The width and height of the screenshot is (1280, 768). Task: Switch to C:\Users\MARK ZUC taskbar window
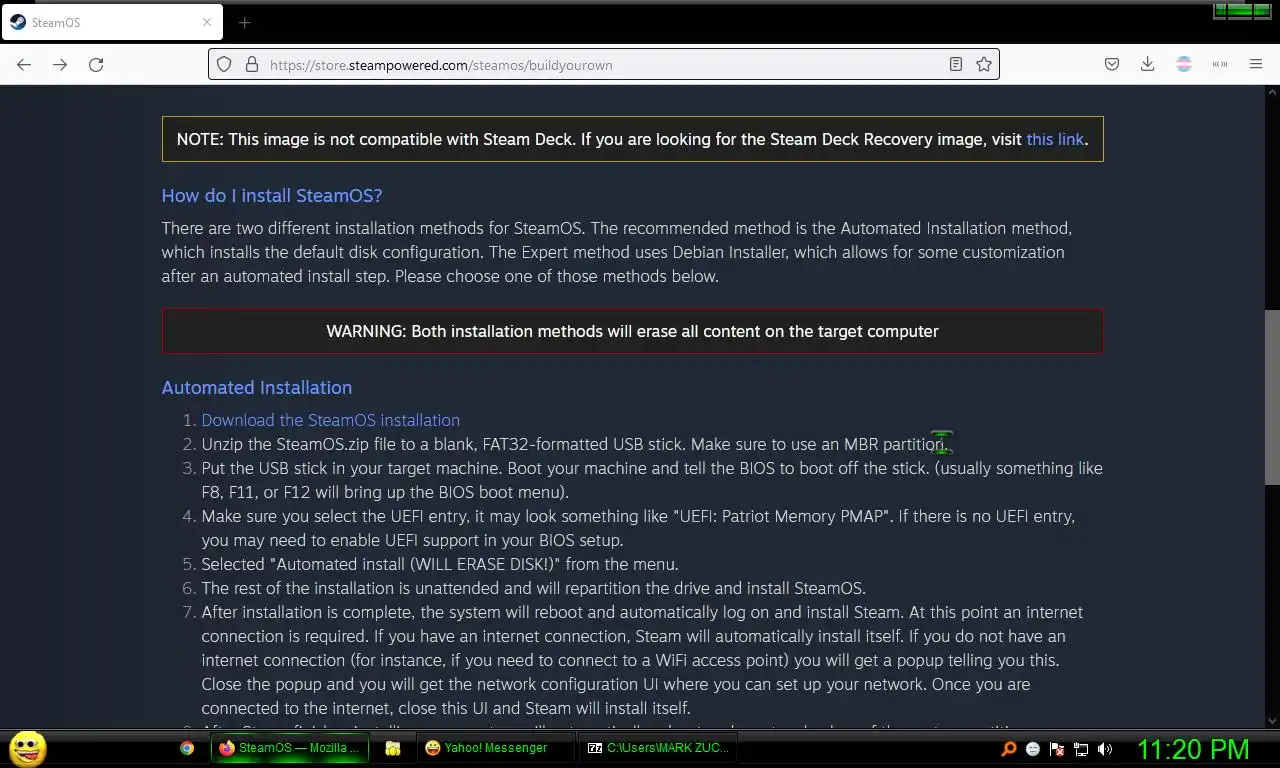tap(658, 748)
